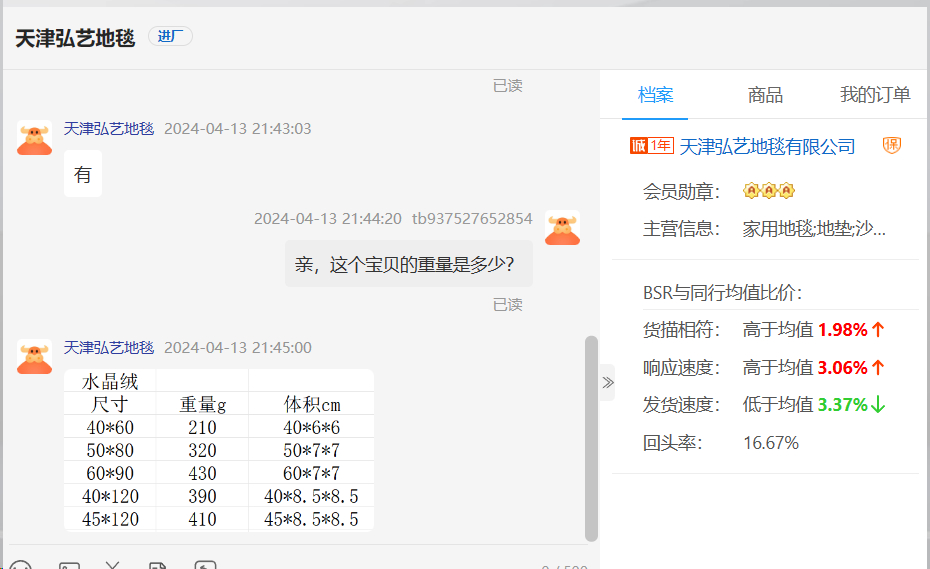Click the chat title 天津弘艺地毯
This screenshot has width=930, height=569.
(75, 38)
